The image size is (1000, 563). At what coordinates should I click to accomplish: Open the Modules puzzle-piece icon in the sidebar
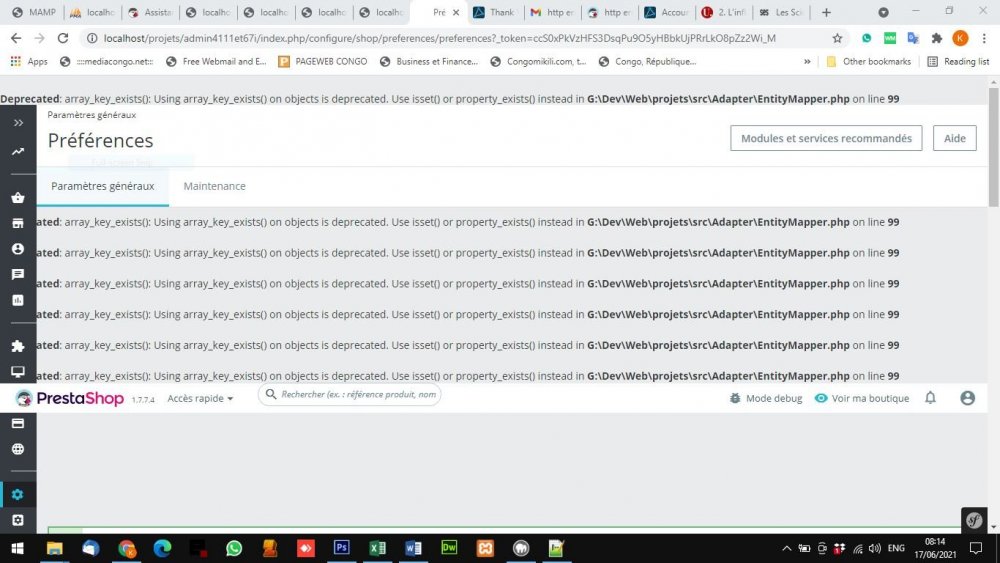(x=18, y=346)
